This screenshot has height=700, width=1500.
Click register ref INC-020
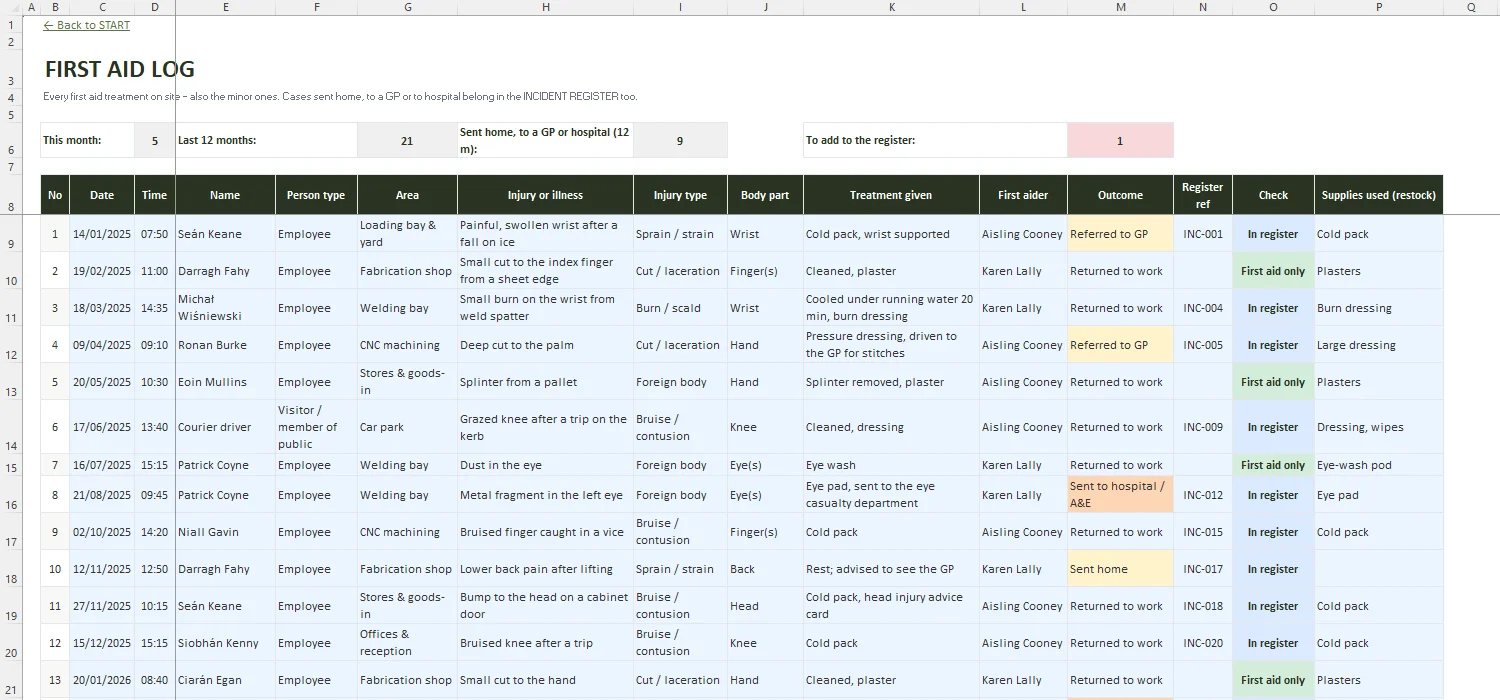coord(1202,643)
